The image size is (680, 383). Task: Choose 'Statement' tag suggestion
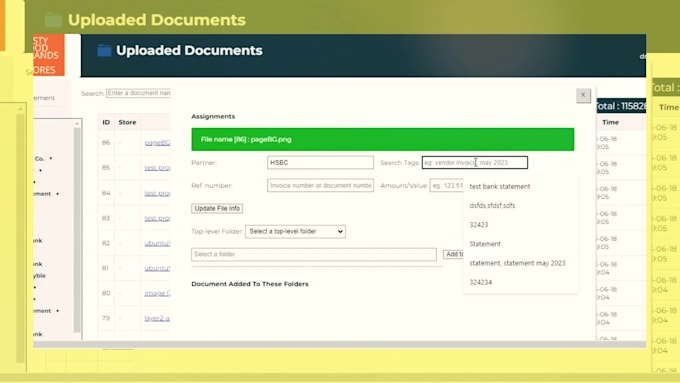tap(485, 244)
